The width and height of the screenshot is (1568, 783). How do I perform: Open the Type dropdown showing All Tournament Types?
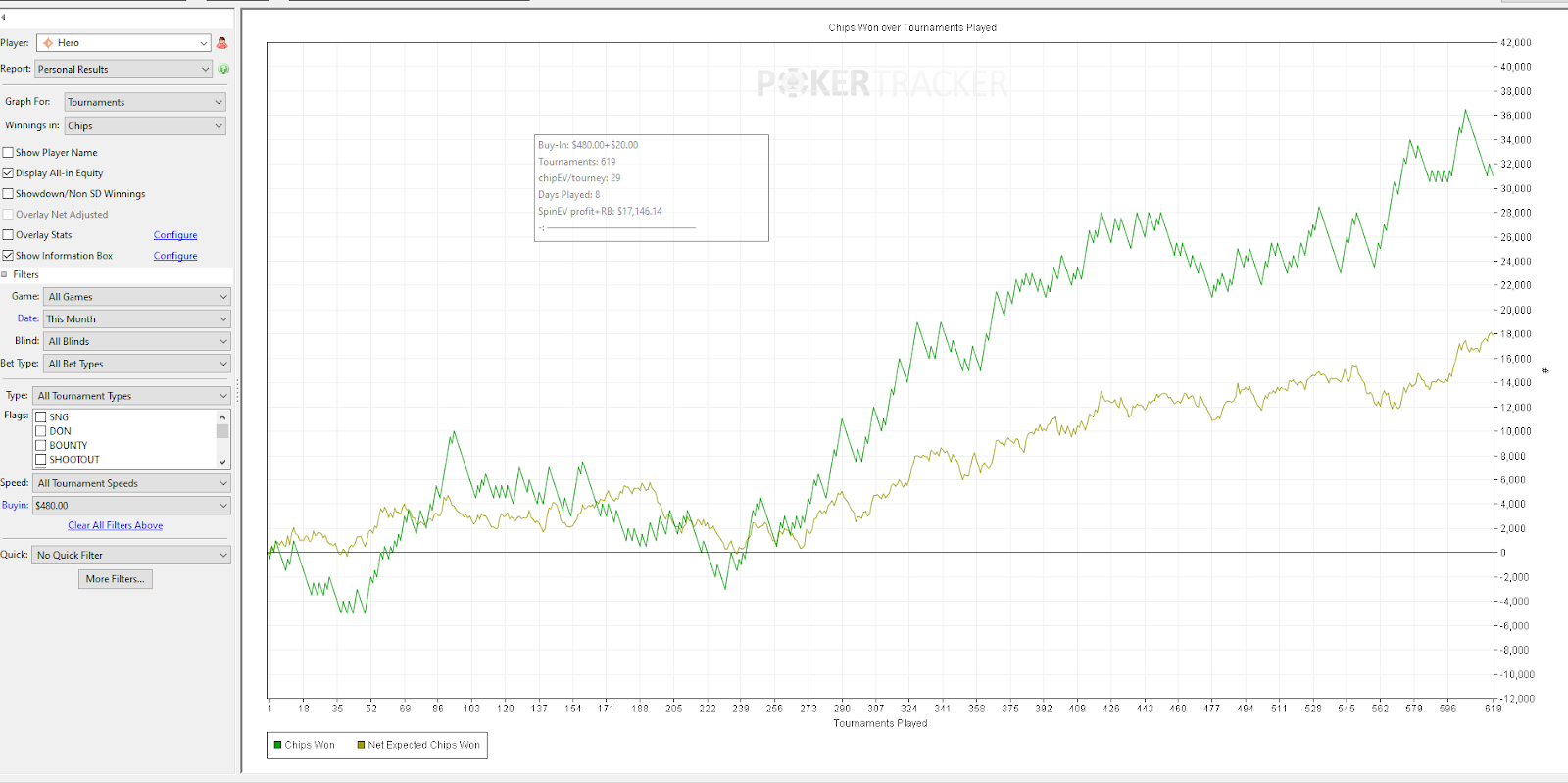pos(132,396)
